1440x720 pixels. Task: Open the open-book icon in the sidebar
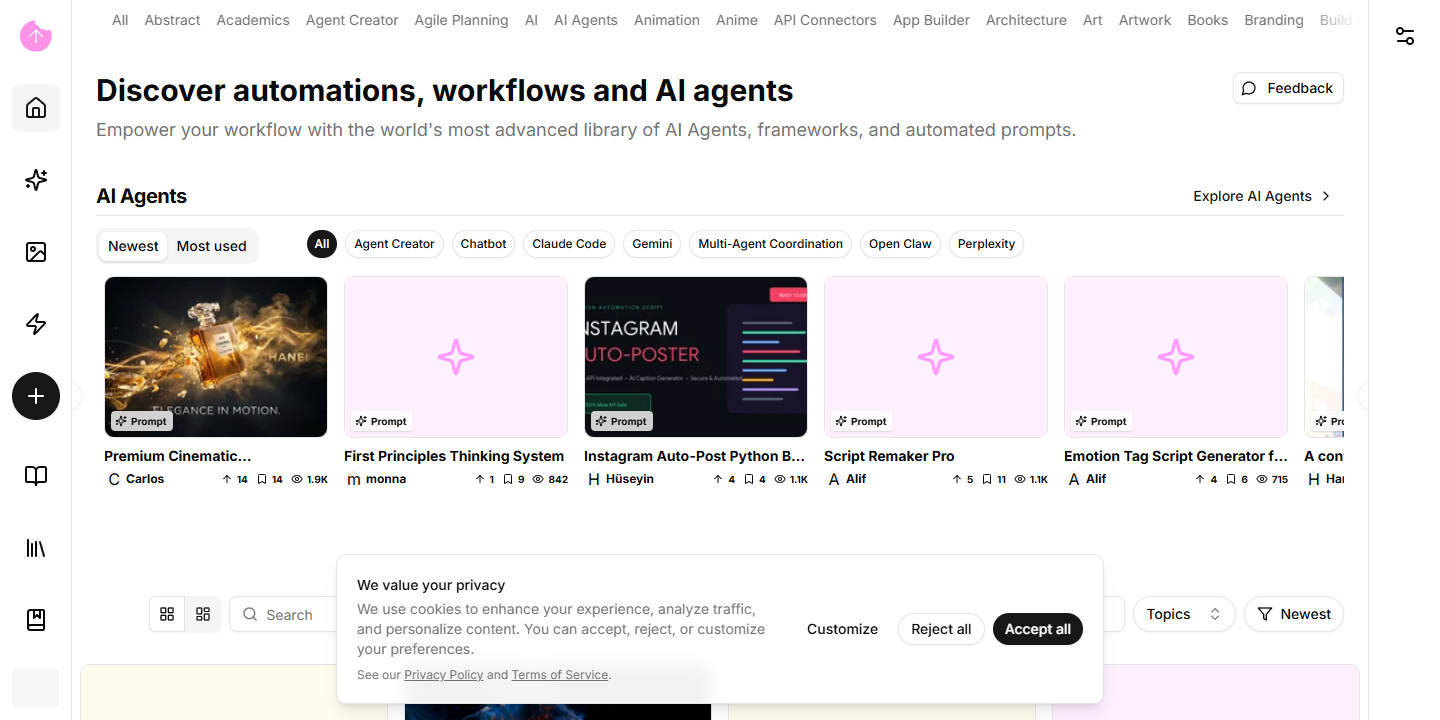click(36, 476)
